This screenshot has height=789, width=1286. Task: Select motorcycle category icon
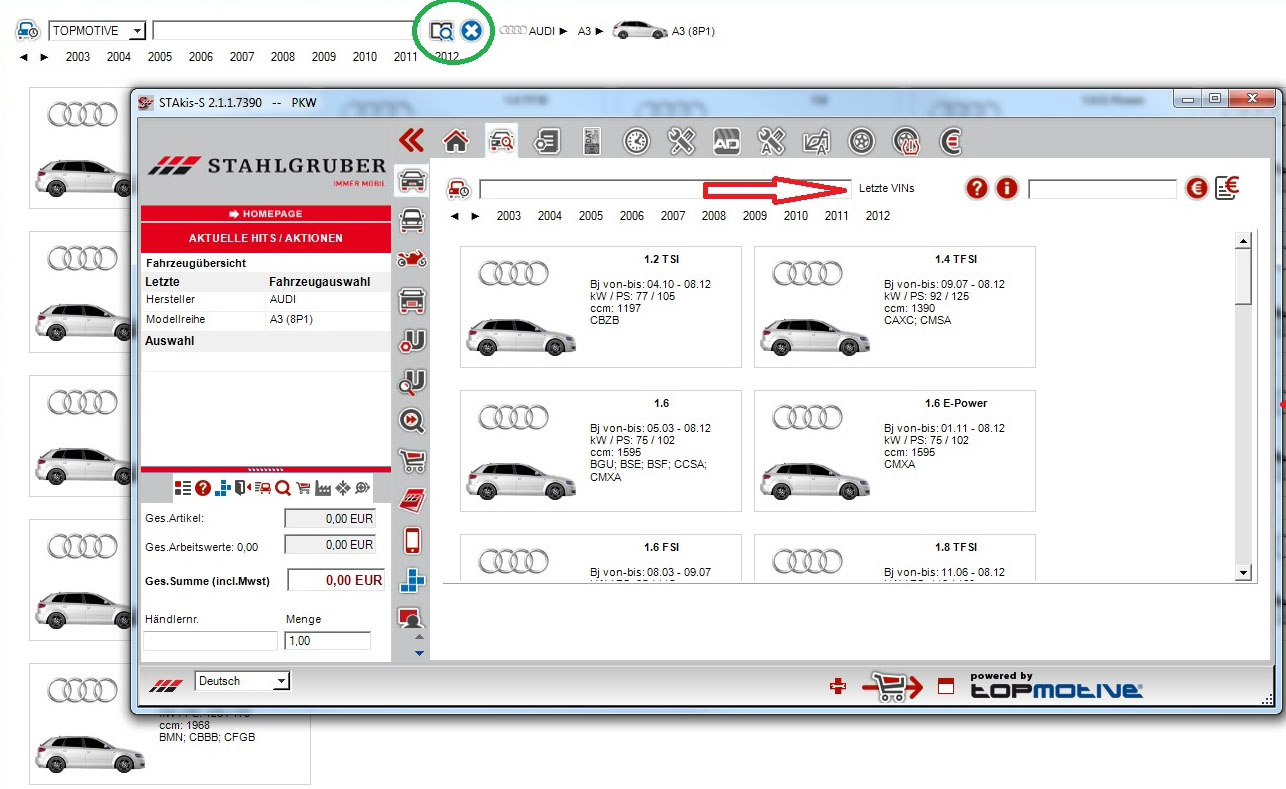click(411, 260)
